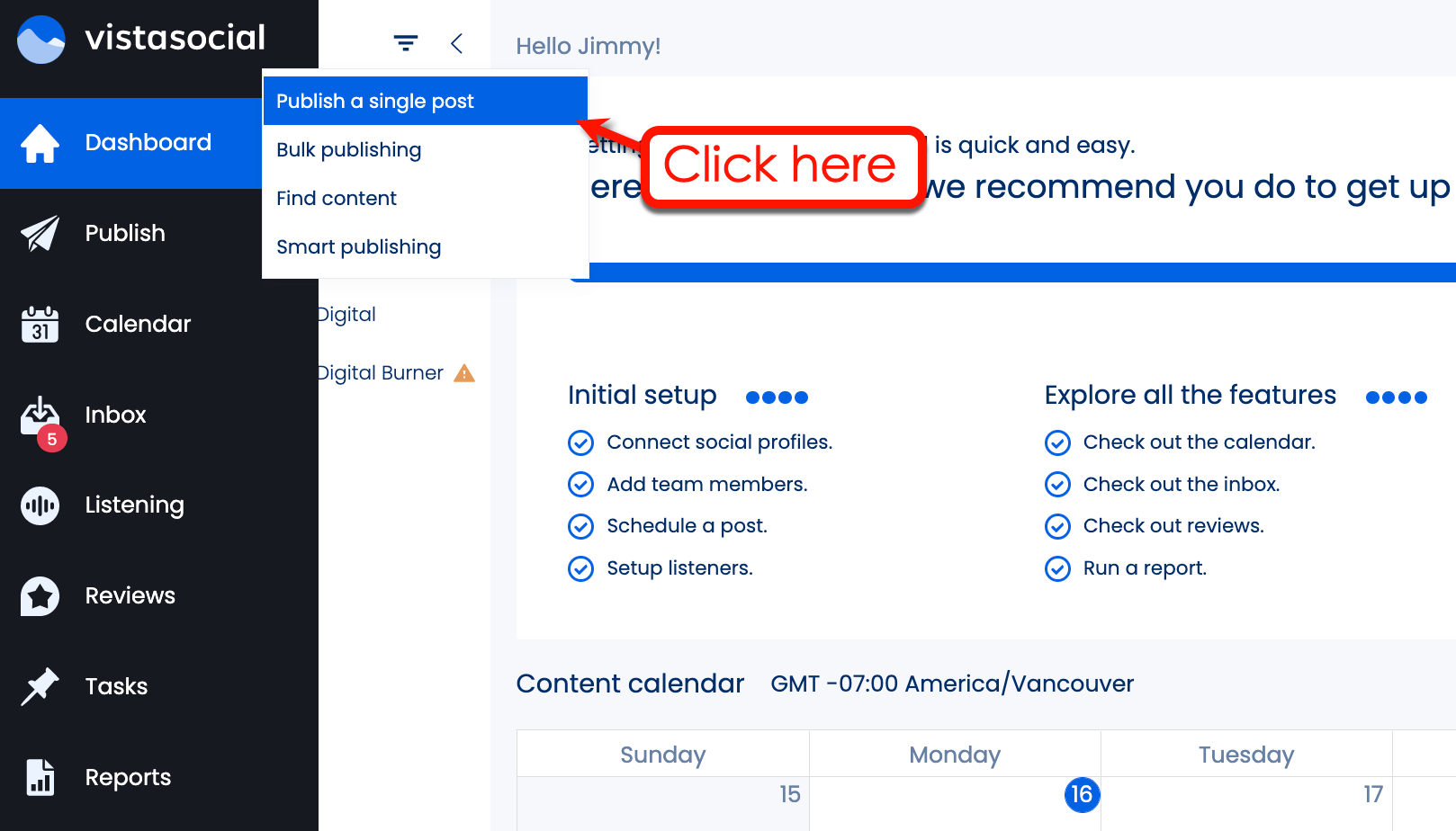Check off Connect social profiles
Image resolution: width=1456 pixels, height=831 pixels.
pyautogui.click(x=580, y=442)
